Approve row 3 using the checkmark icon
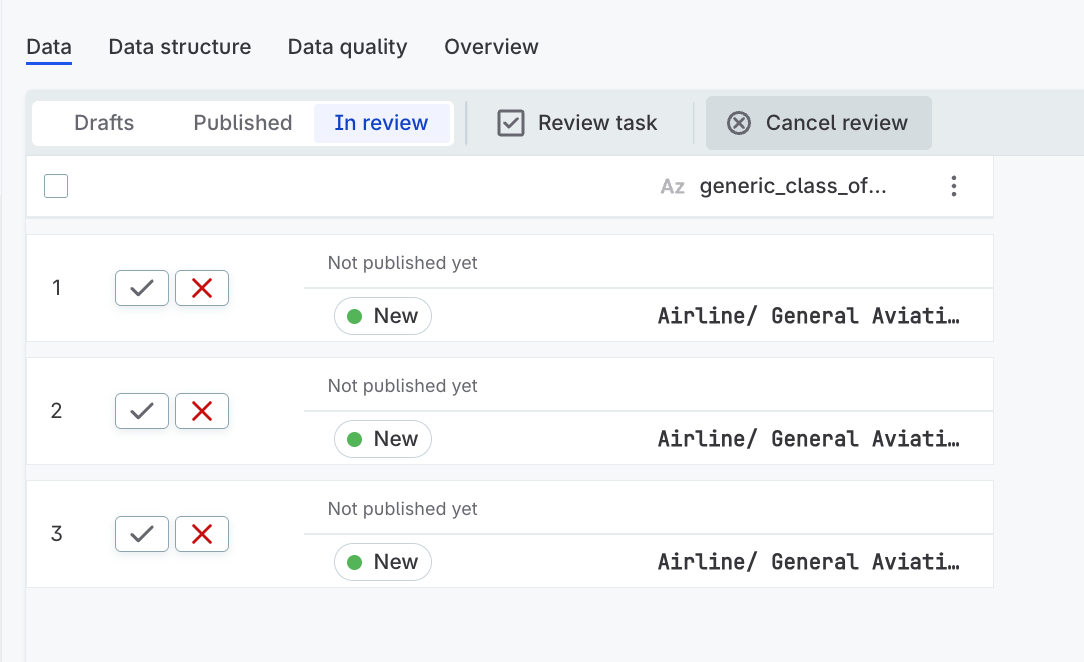The width and height of the screenshot is (1084, 662). pyautogui.click(x=141, y=533)
